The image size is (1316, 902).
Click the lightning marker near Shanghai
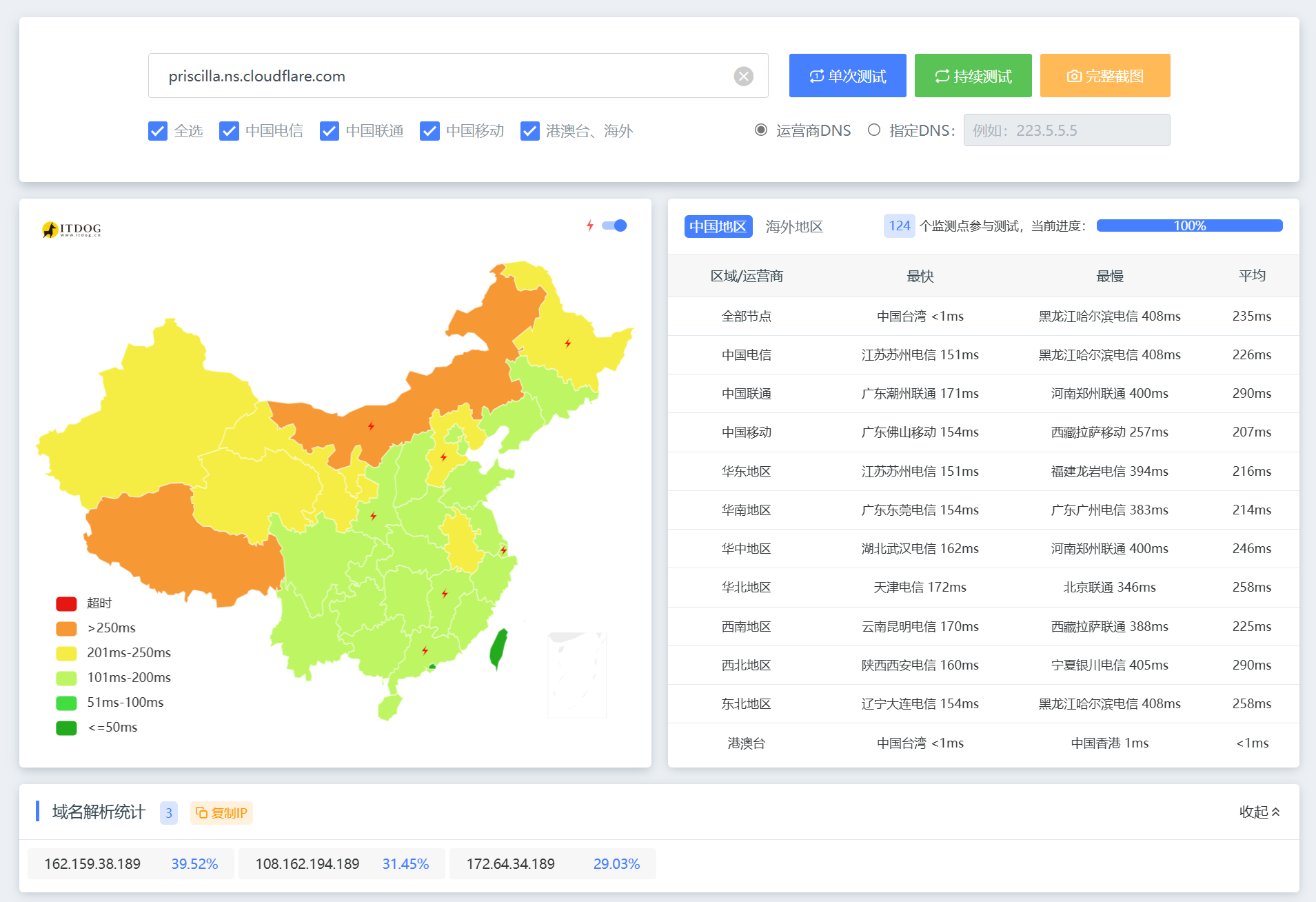504,550
